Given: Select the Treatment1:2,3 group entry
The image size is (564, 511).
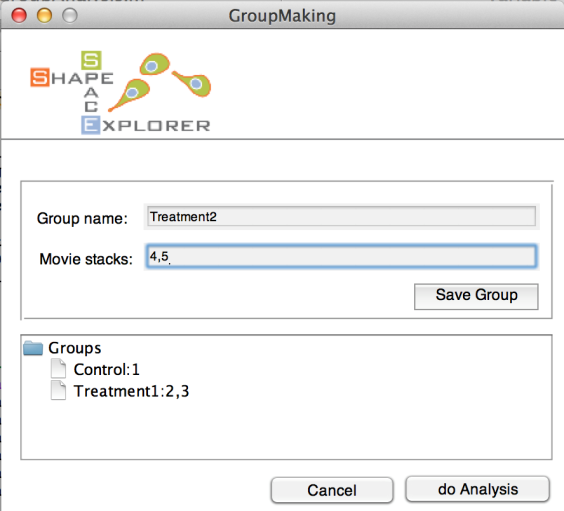Looking at the screenshot, I should coord(131,391).
